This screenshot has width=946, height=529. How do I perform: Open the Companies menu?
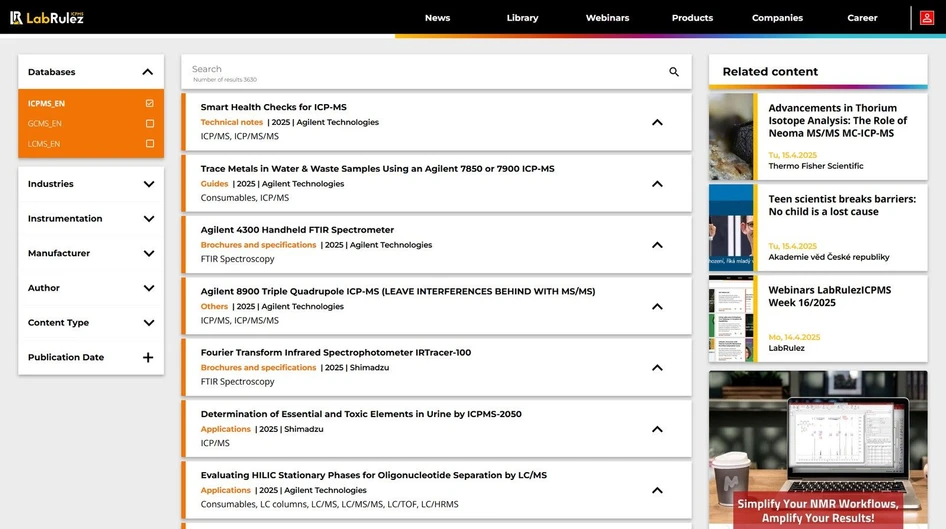click(x=777, y=17)
